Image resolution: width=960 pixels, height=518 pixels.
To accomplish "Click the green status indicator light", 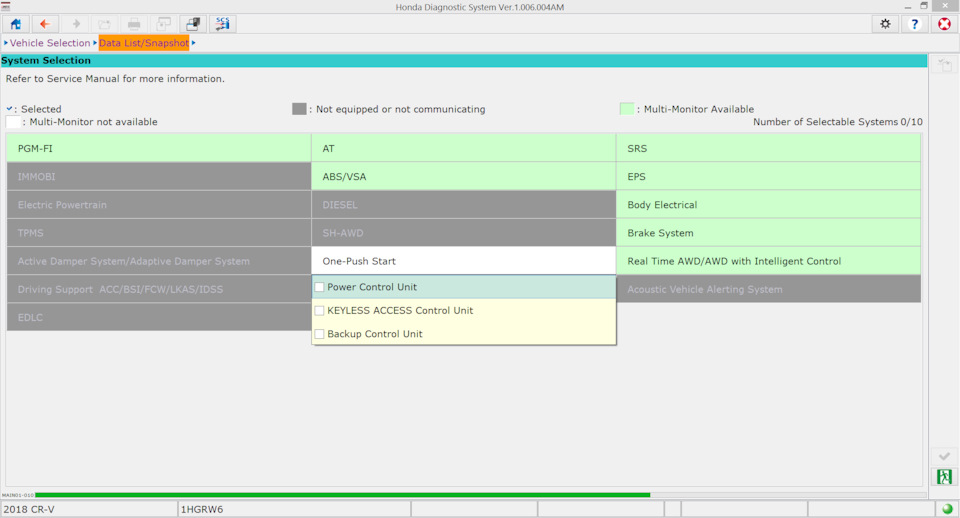I will point(947,509).
